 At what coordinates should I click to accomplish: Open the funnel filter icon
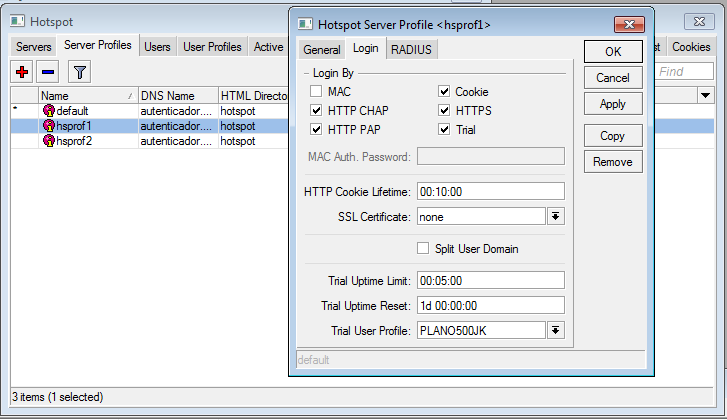(79, 71)
